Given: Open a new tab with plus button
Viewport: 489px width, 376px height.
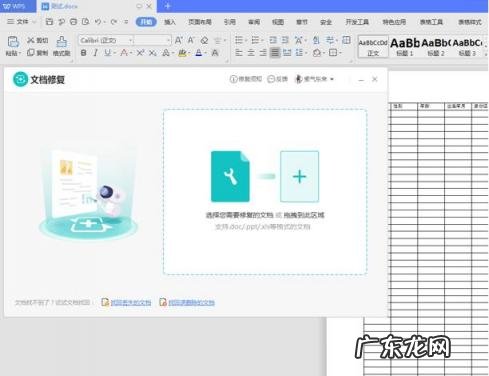Looking at the screenshot, I should pyautogui.click(x=168, y=6).
